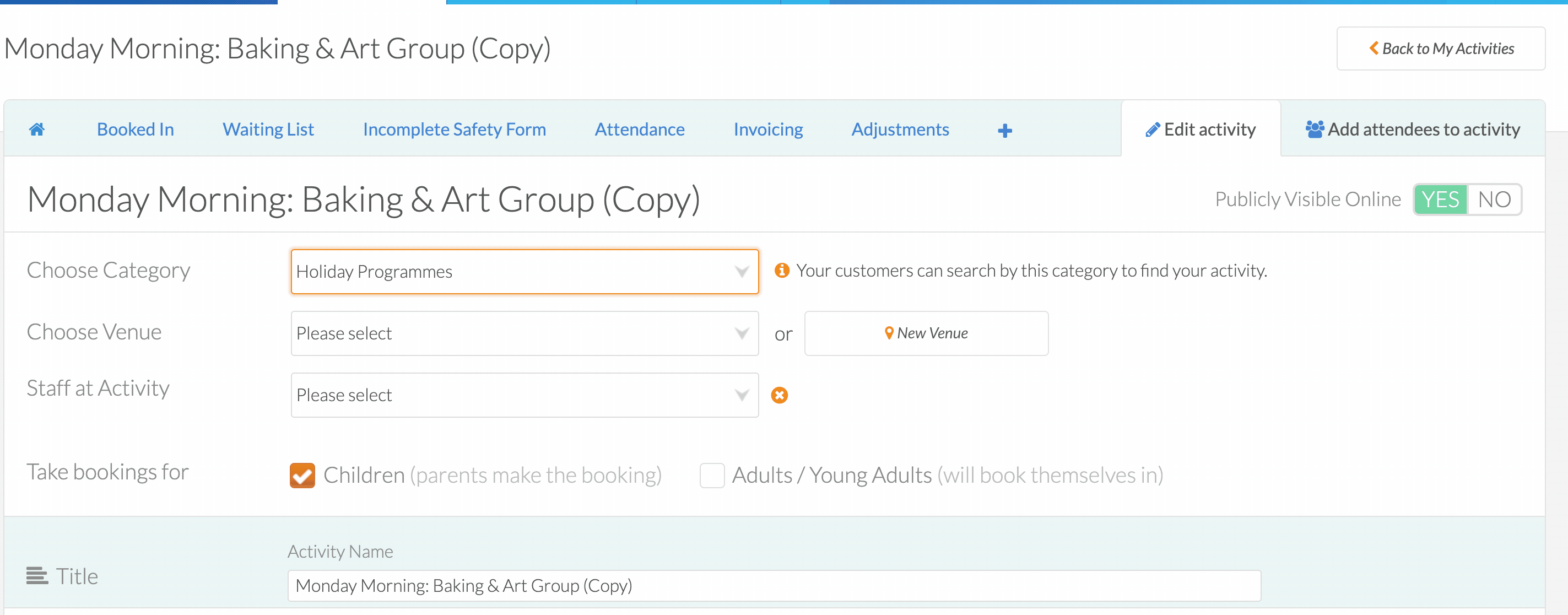Click the 'Your customers can search' hint text
1568x615 pixels.
point(1031,271)
